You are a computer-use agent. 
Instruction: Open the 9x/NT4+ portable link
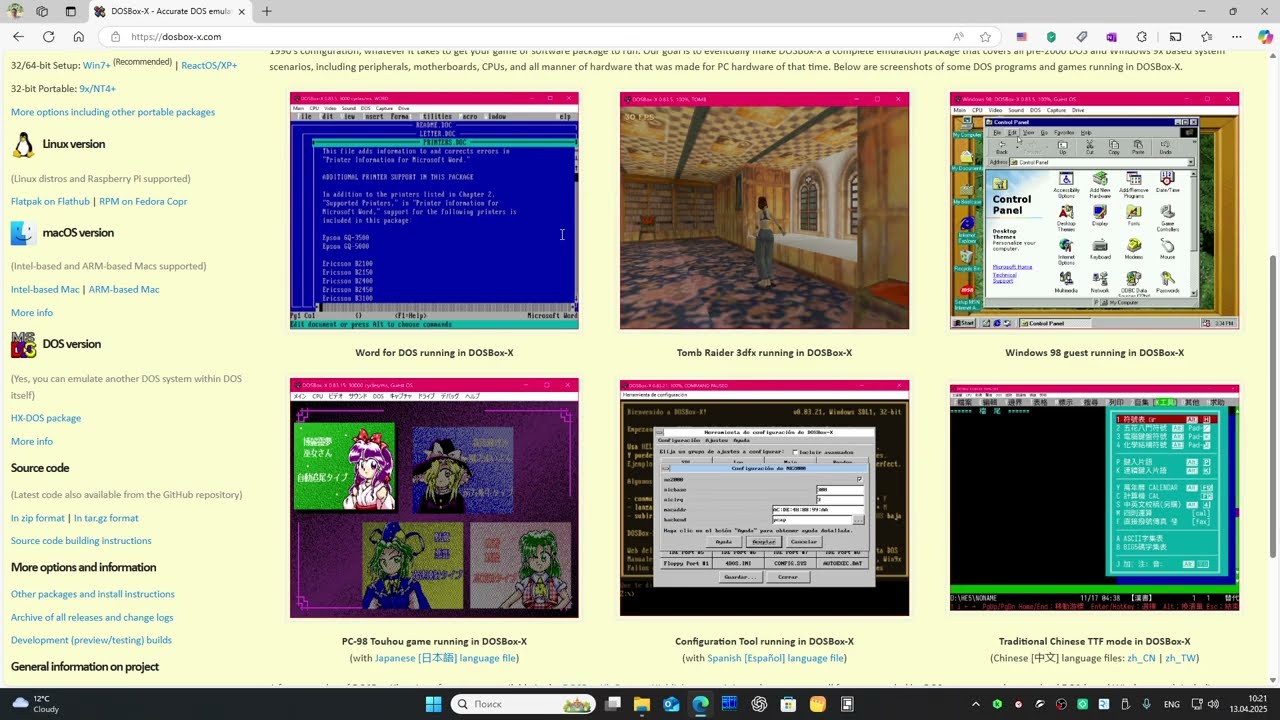[x=97, y=89]
